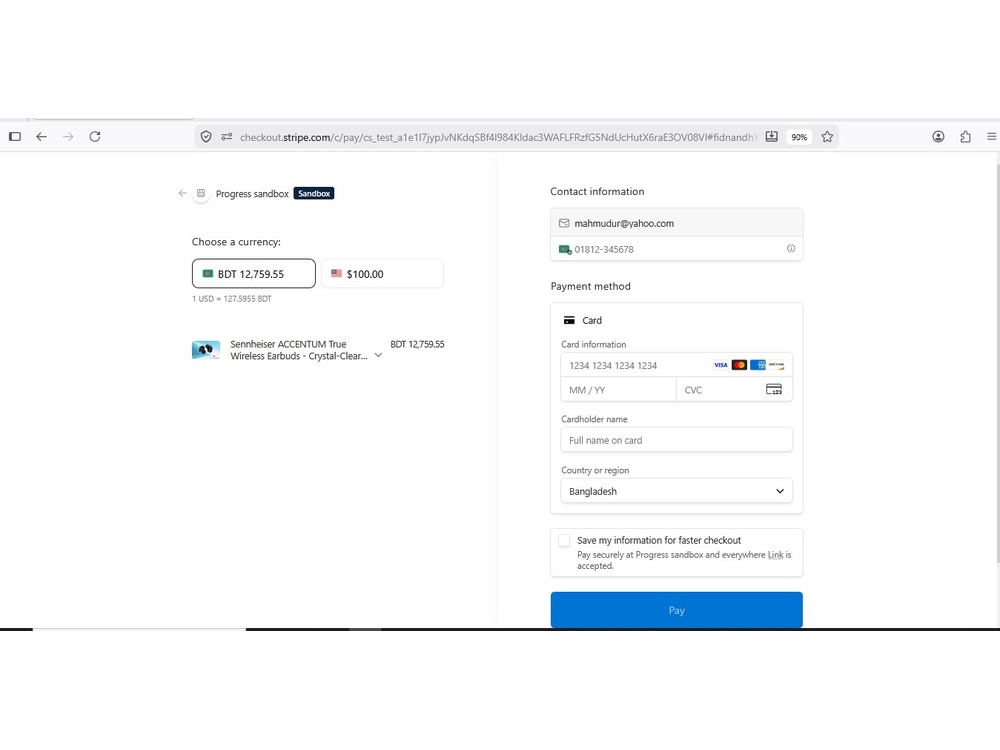Click the install app icon in address bar
Screen dimensions: 1000x750
772,136
